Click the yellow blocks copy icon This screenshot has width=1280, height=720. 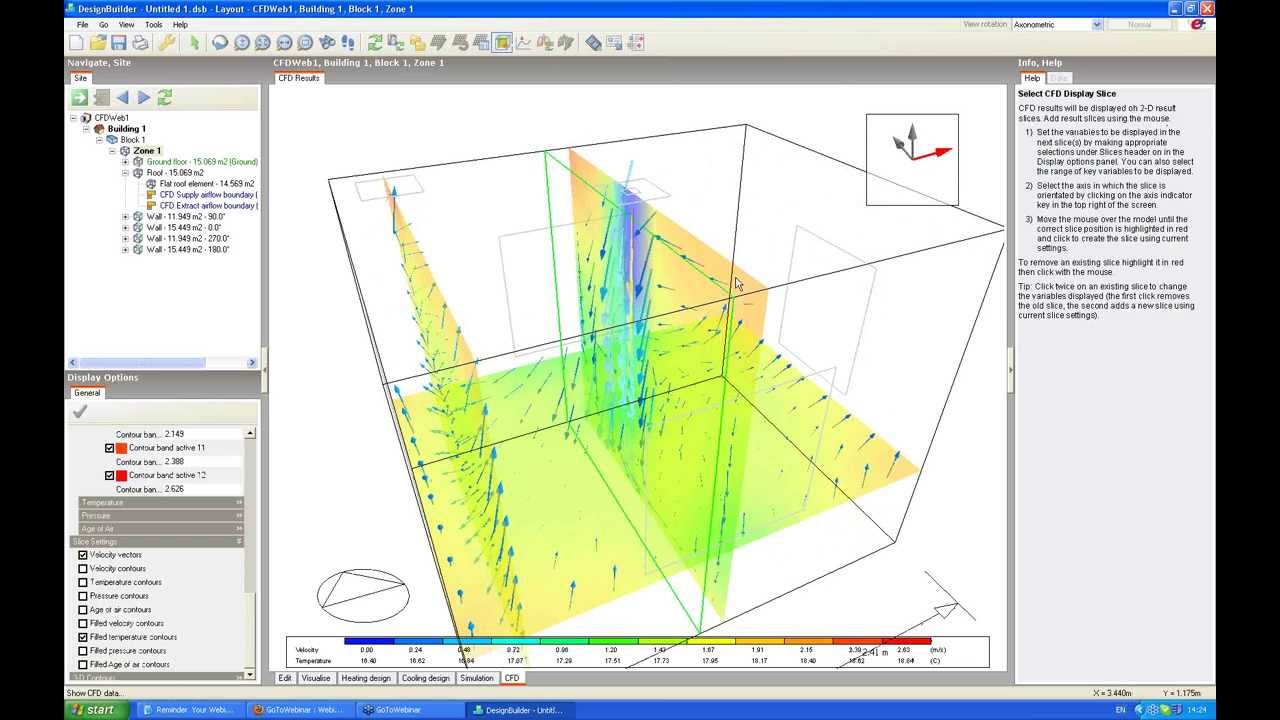(x=417, y=43)
